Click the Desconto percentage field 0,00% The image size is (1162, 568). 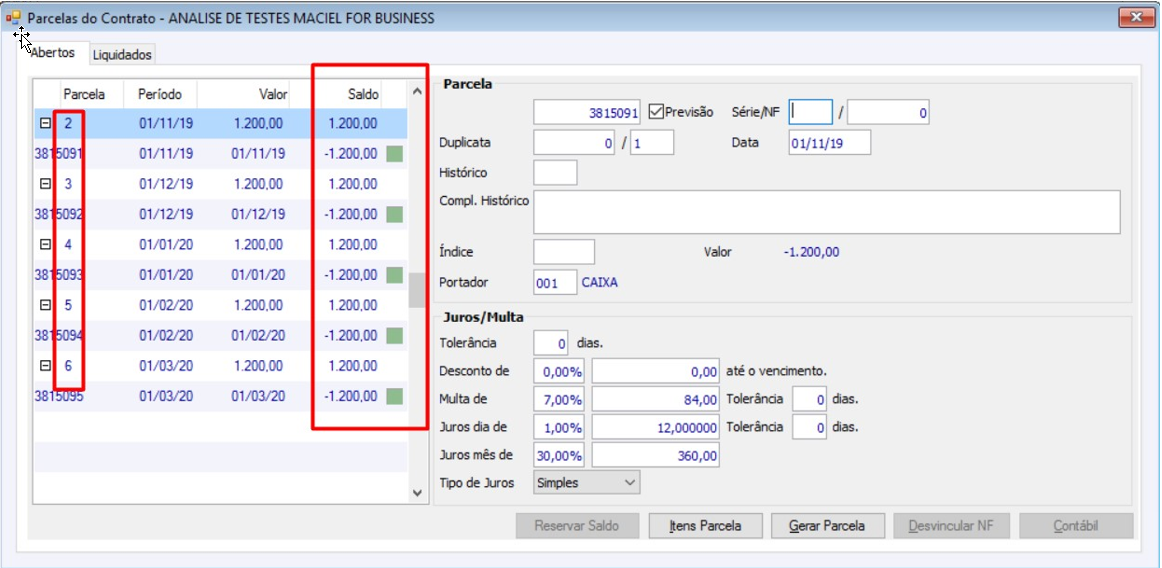coord(559,370)
